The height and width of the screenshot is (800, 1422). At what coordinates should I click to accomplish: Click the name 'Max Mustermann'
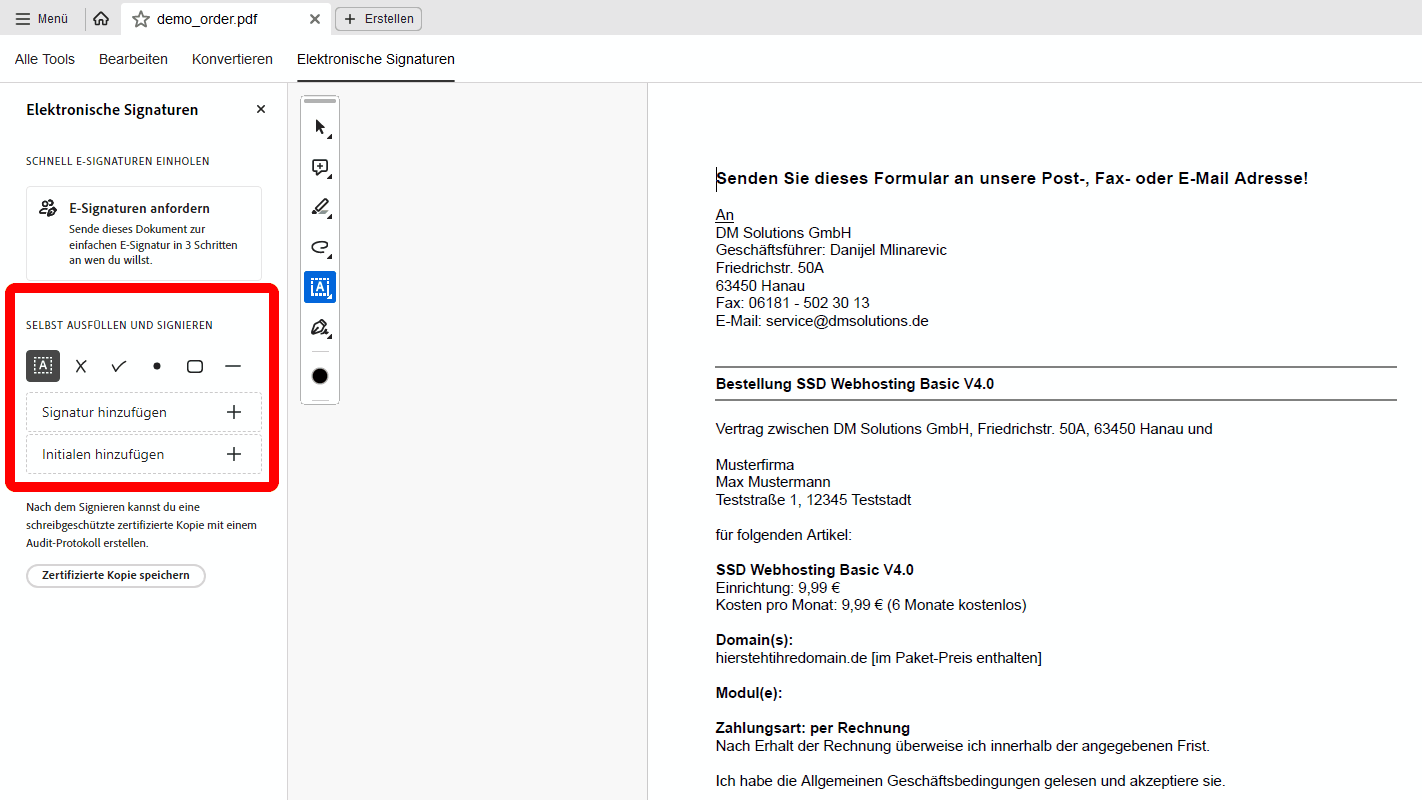(773, 482)
